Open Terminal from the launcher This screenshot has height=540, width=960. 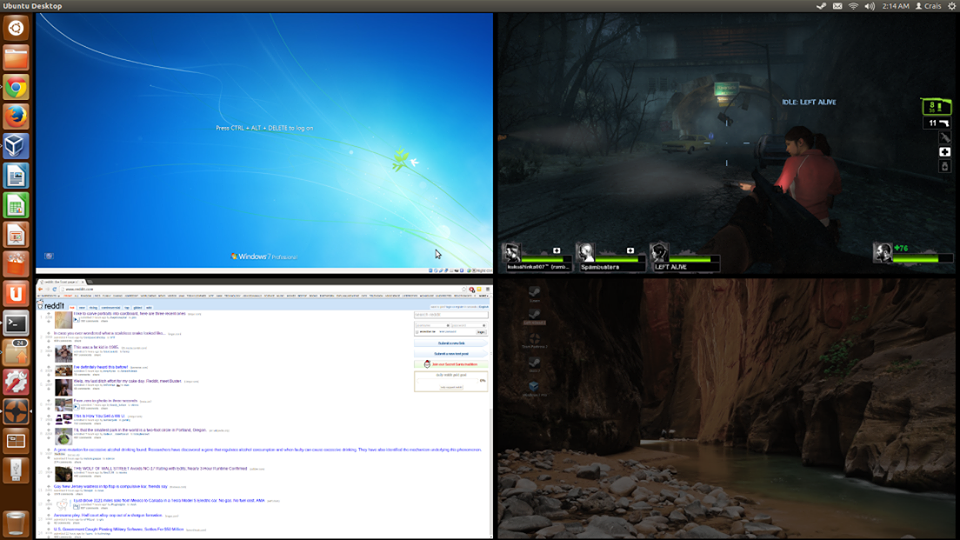(x=16, y=323)
